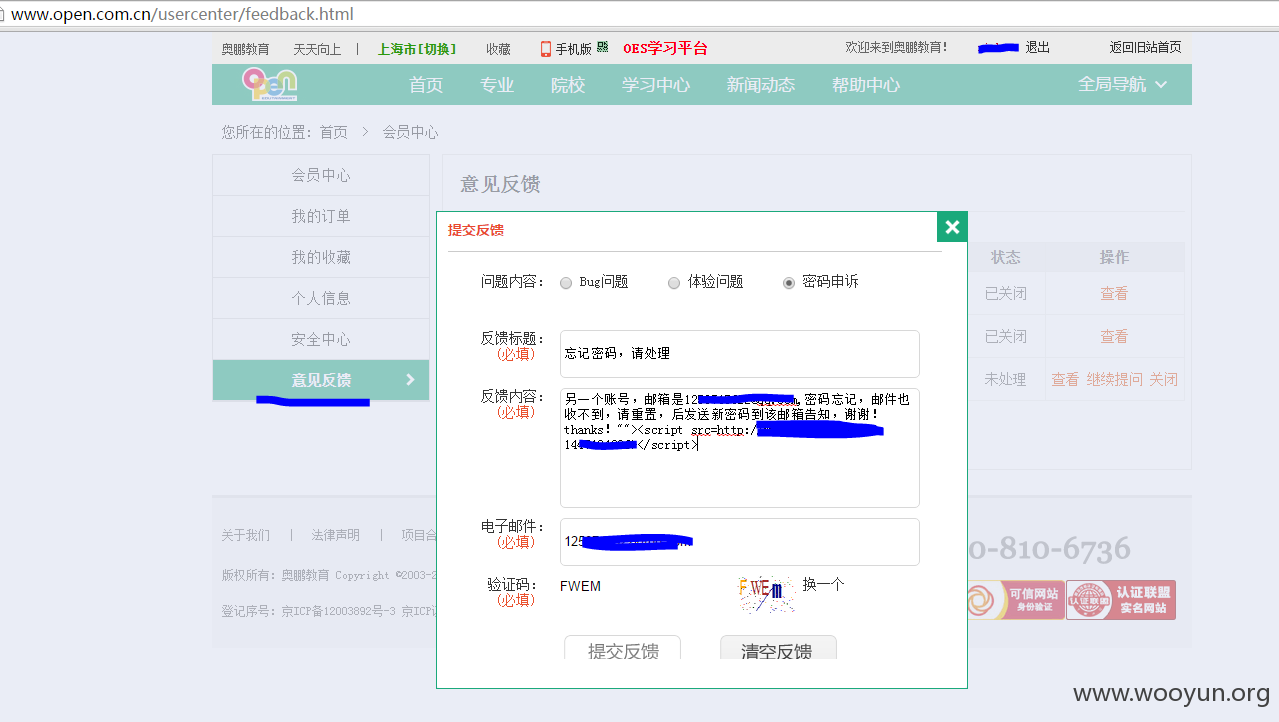Viewport: 1279px width, 722px height.
Task: Open 专业 in the navigation bar
Action: pyautogui.click(x=497, y=85)
